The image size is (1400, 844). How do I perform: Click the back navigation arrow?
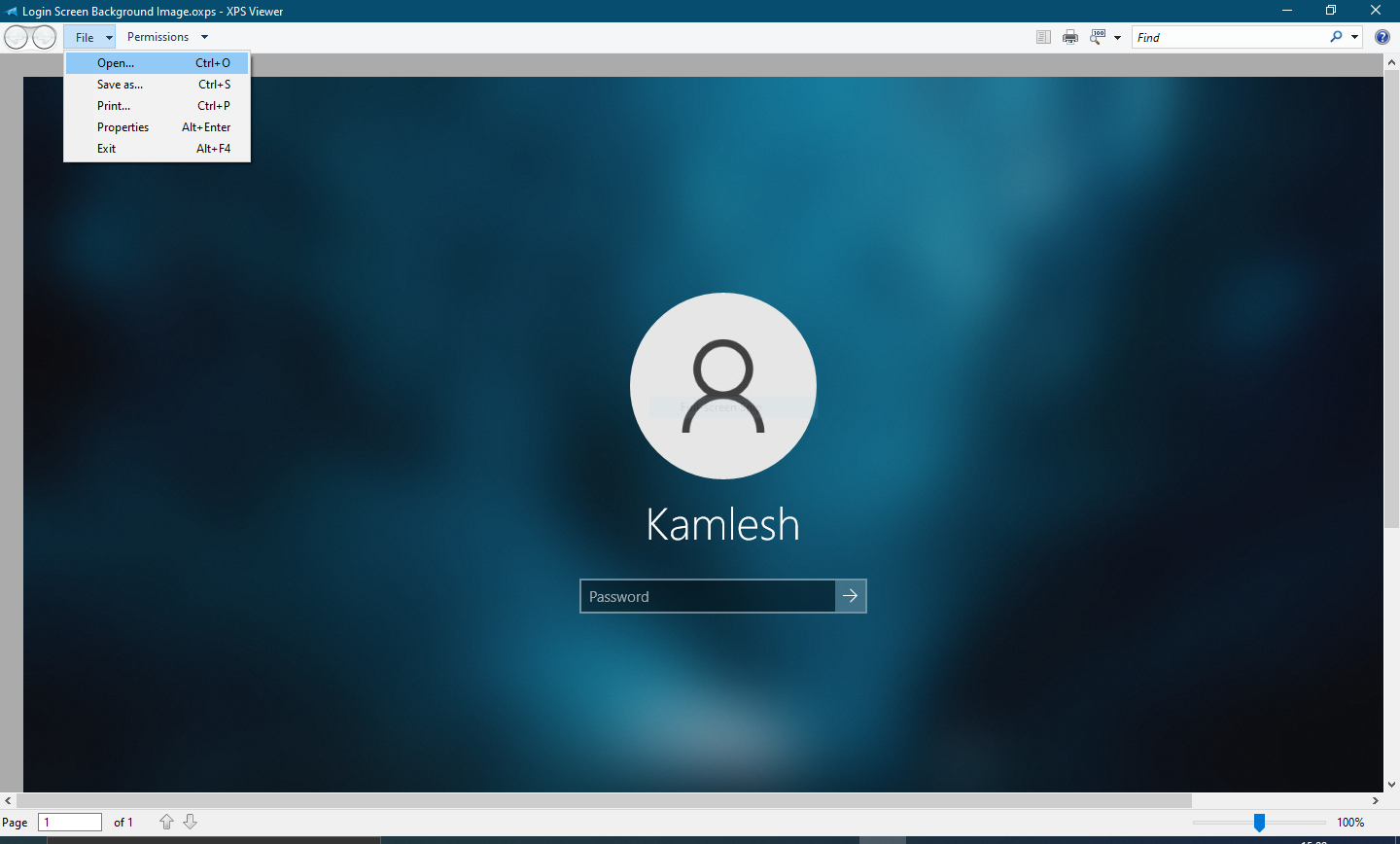click(x=15, y=36)
